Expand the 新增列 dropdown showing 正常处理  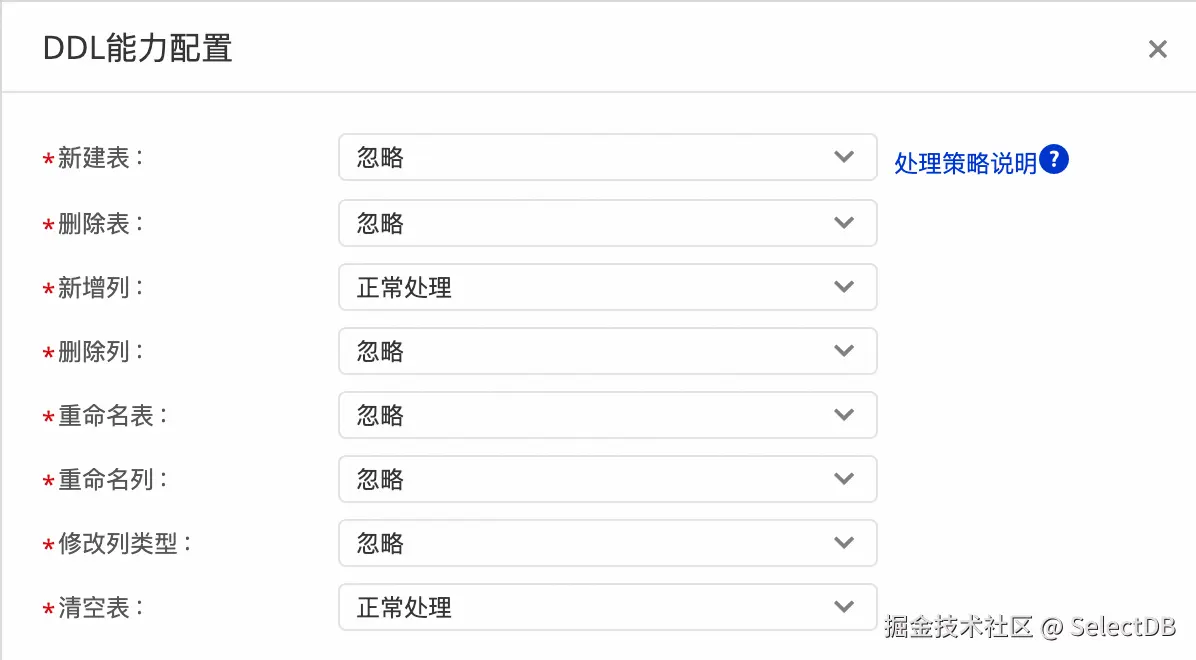coord(608,287)
